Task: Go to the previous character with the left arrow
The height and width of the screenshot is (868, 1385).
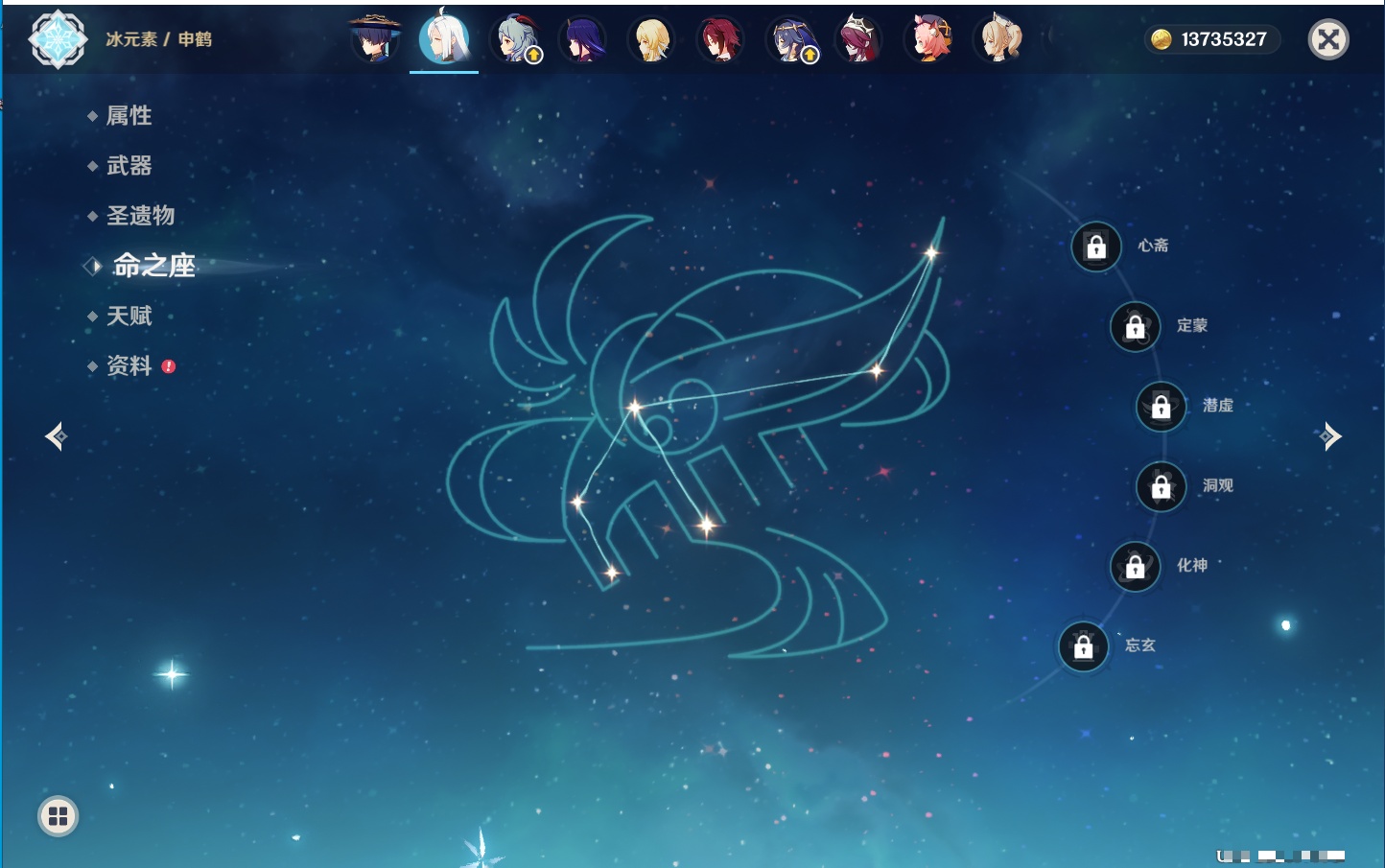Action: [56, 436]
